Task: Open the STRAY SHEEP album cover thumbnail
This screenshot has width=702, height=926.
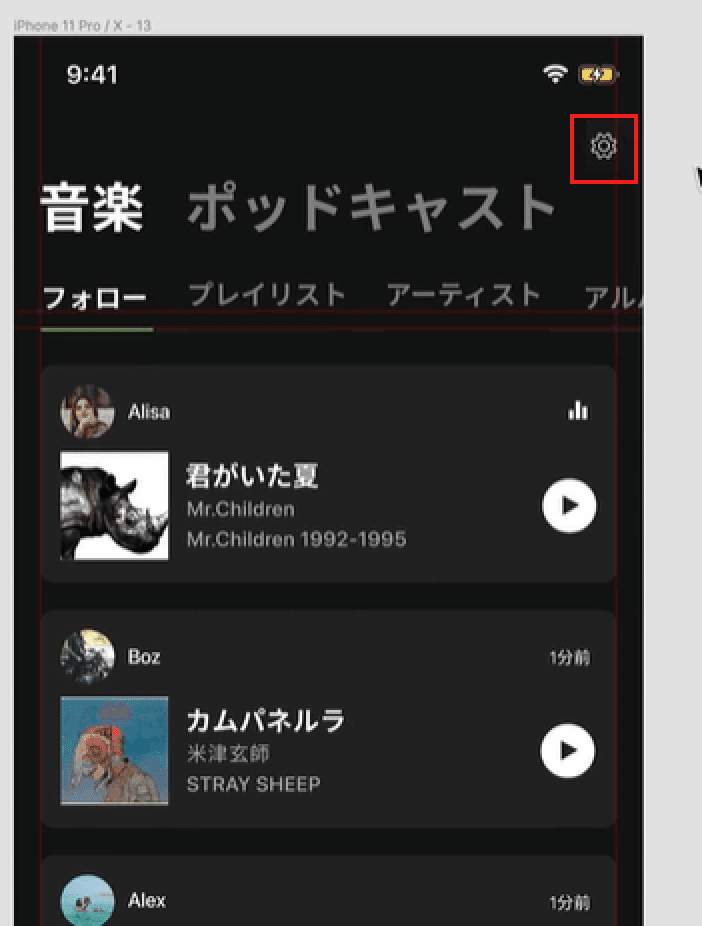Action: [x=114, y=750]
